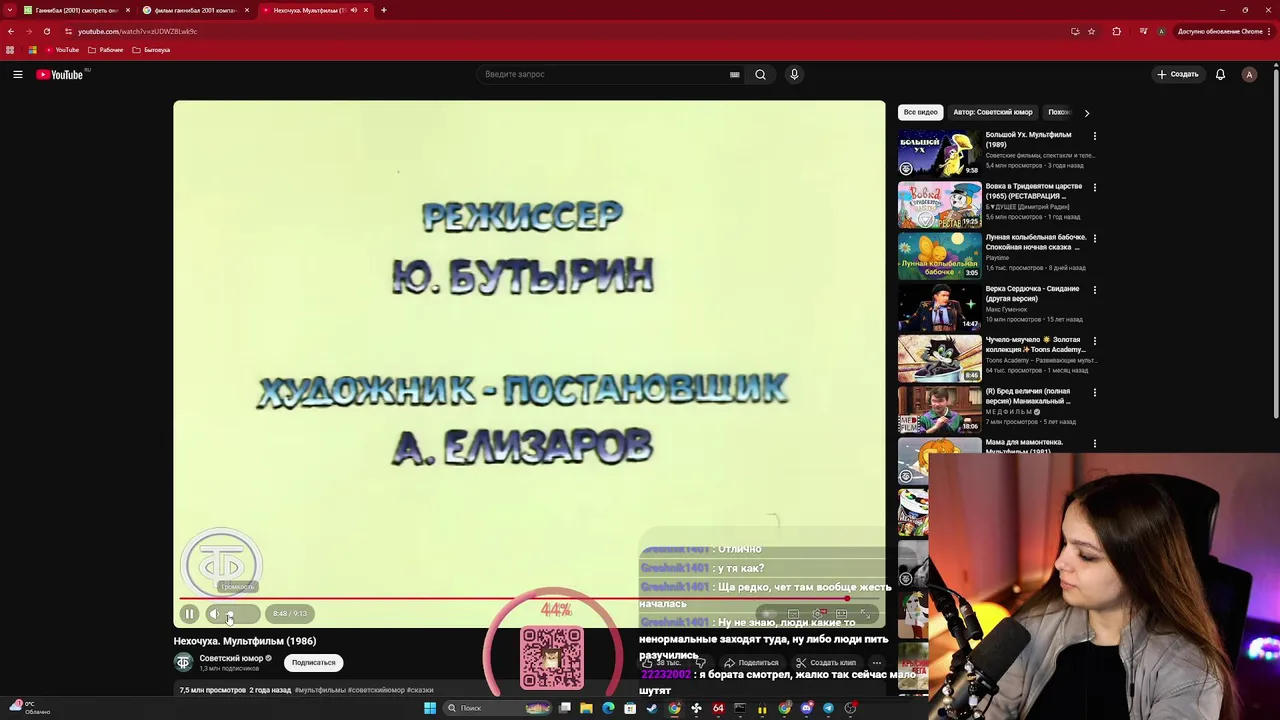Switch to фильм ганнибал 2001 browser tab
Viewport: 1280px width, 720px height.
[x=195, y=10]
